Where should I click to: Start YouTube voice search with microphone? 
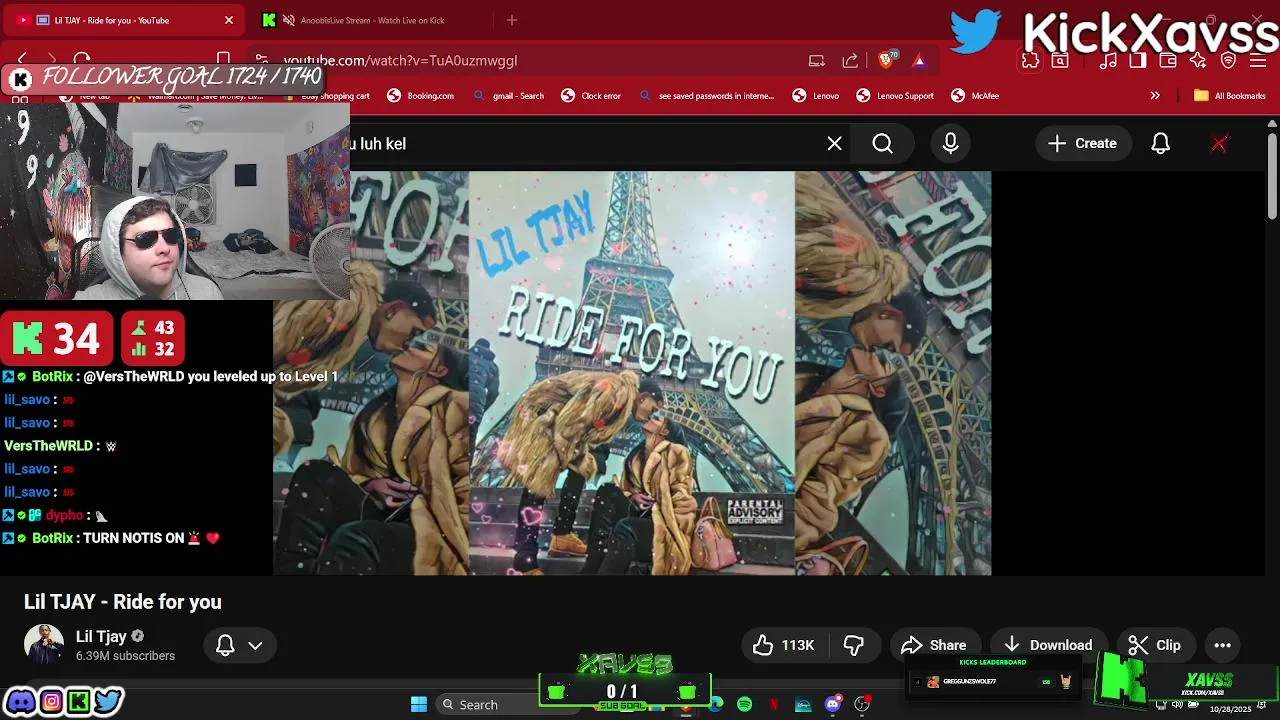(x=950, y=144)
